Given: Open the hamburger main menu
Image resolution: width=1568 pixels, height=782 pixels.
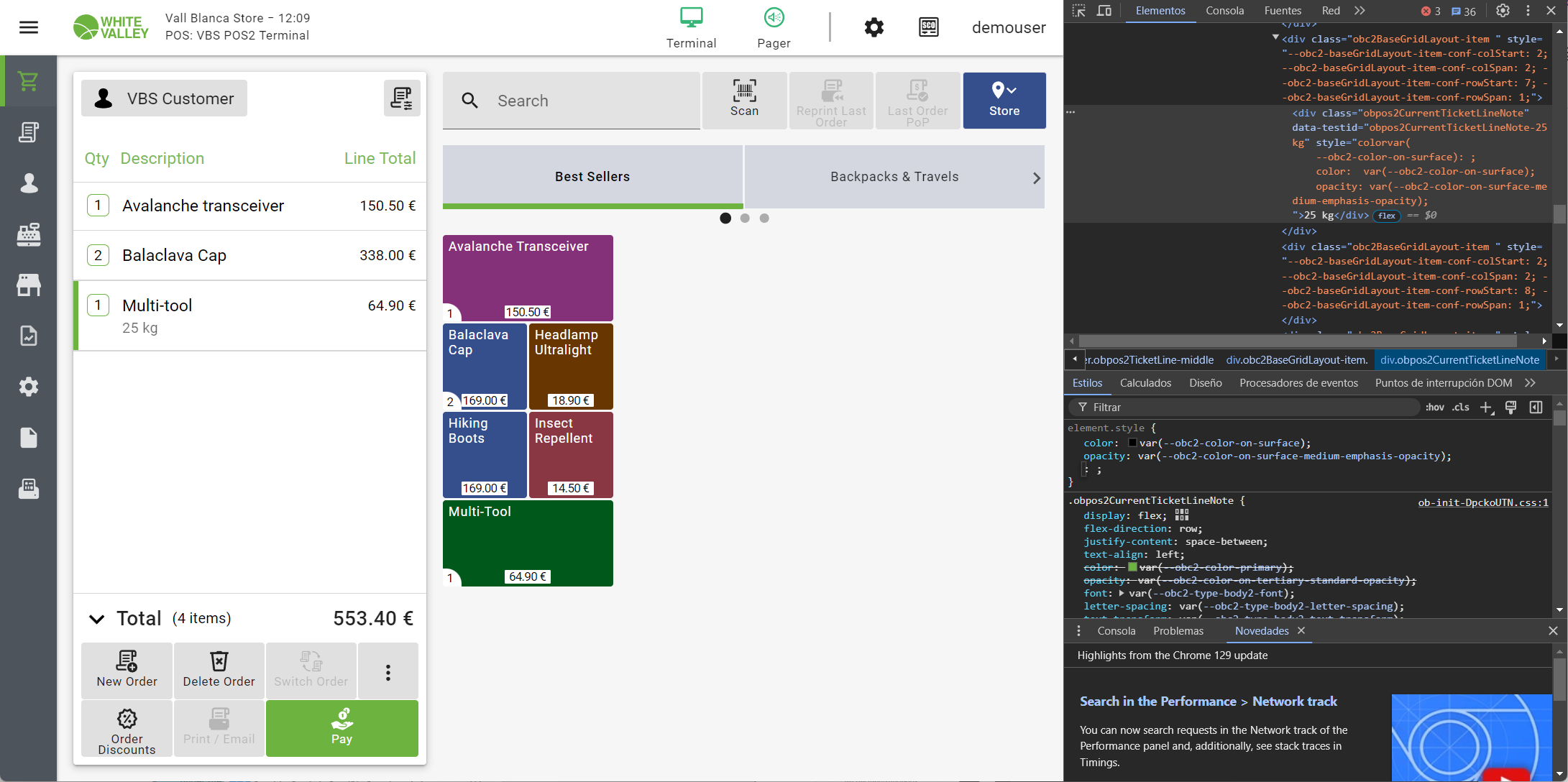Looking at the screenshot, I should [x=29, y=27].
